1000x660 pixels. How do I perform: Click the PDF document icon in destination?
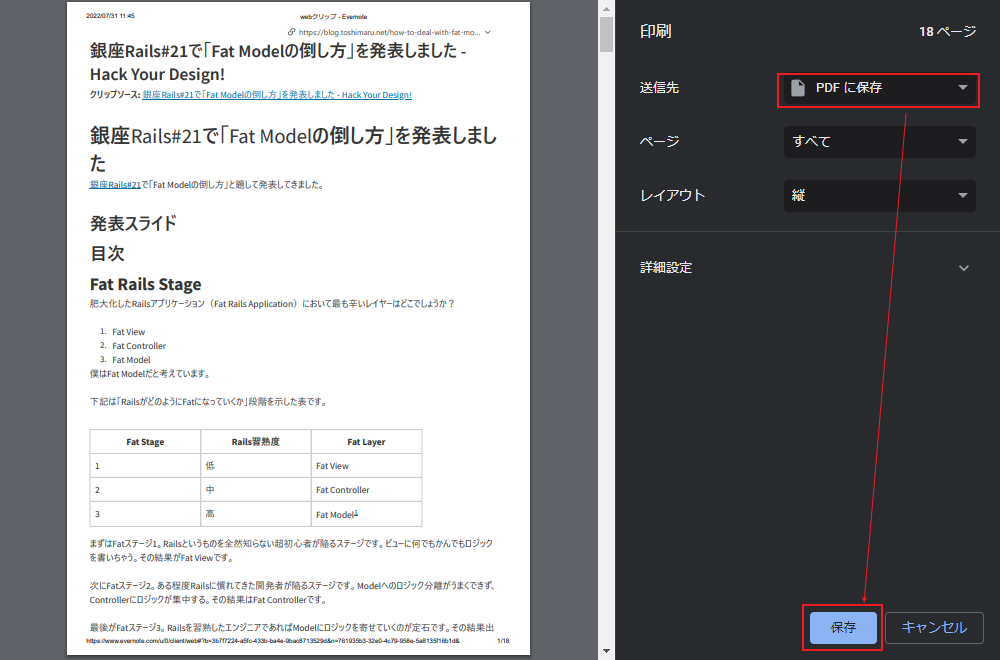pos(798,88)
